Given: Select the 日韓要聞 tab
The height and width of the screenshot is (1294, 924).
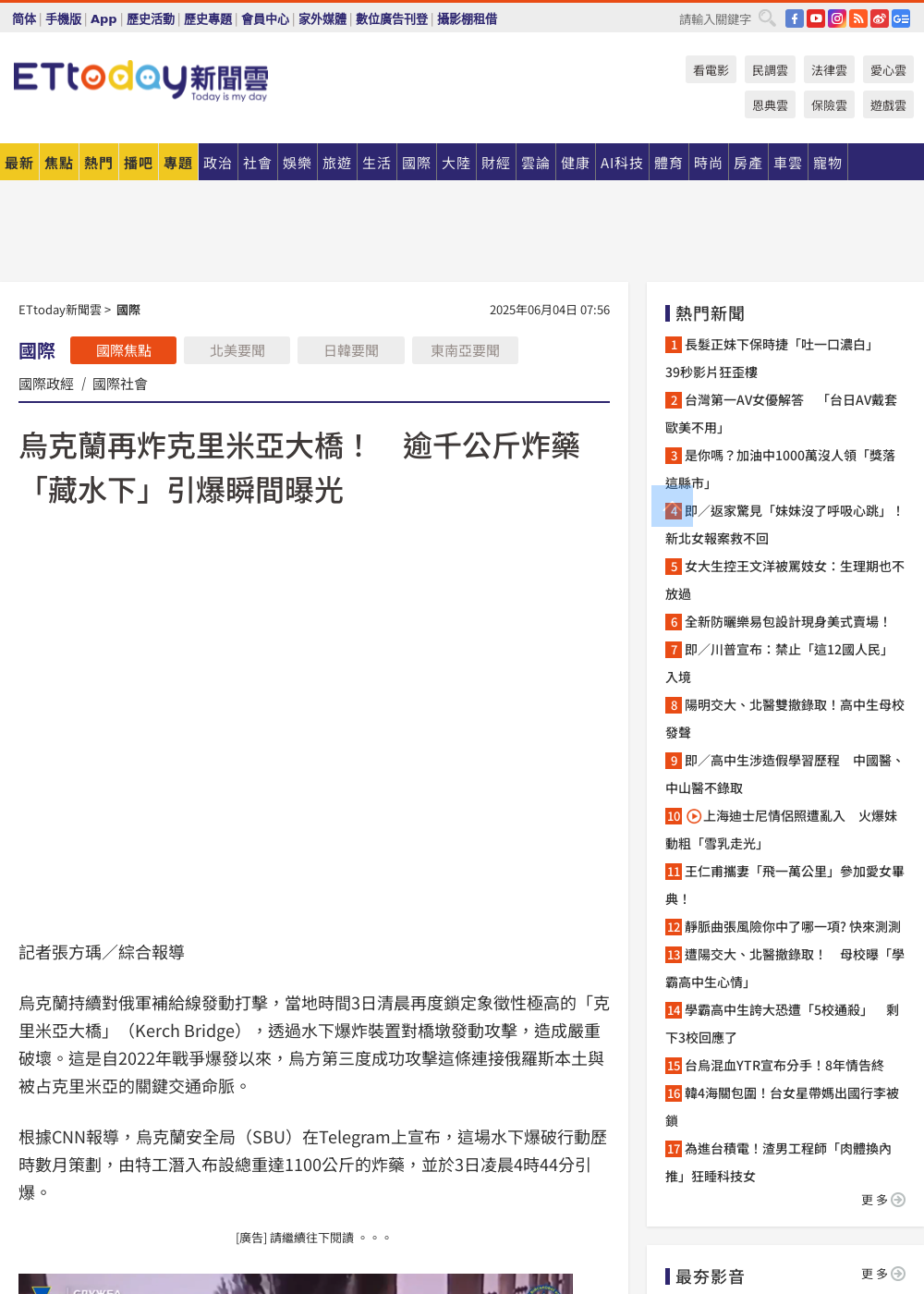Looking at the screenshot, I should click(351, 350).
